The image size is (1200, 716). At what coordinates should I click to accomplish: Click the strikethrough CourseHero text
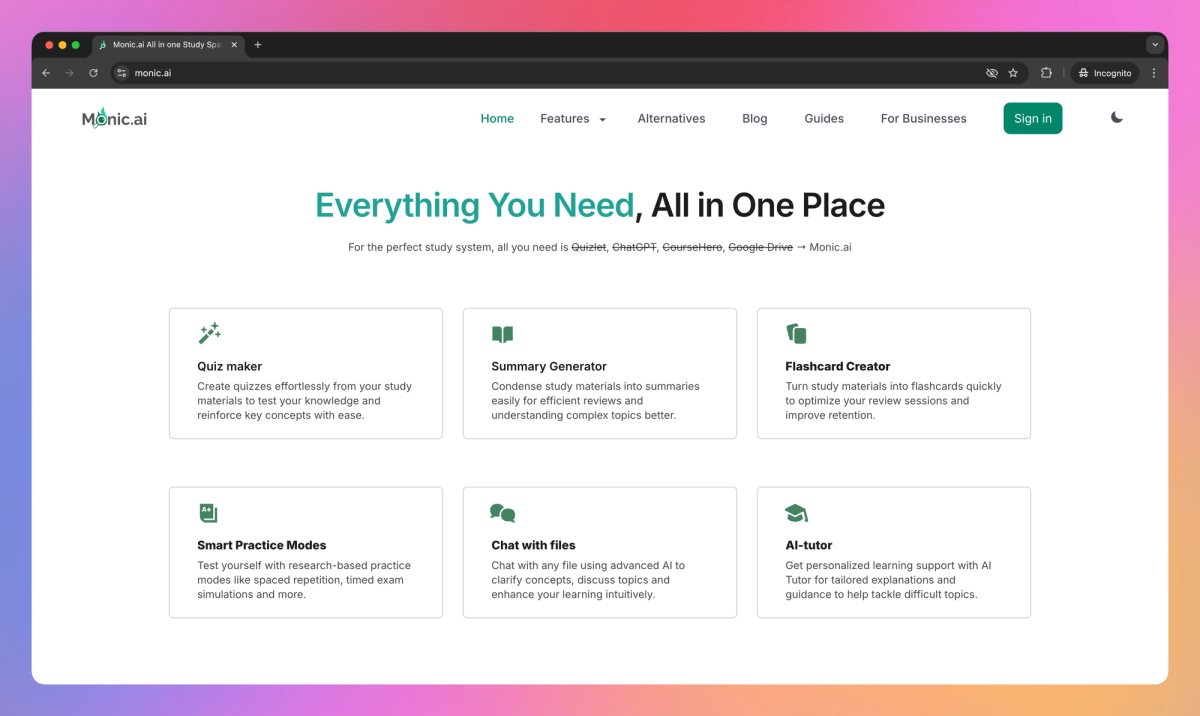tap(692, 247)
